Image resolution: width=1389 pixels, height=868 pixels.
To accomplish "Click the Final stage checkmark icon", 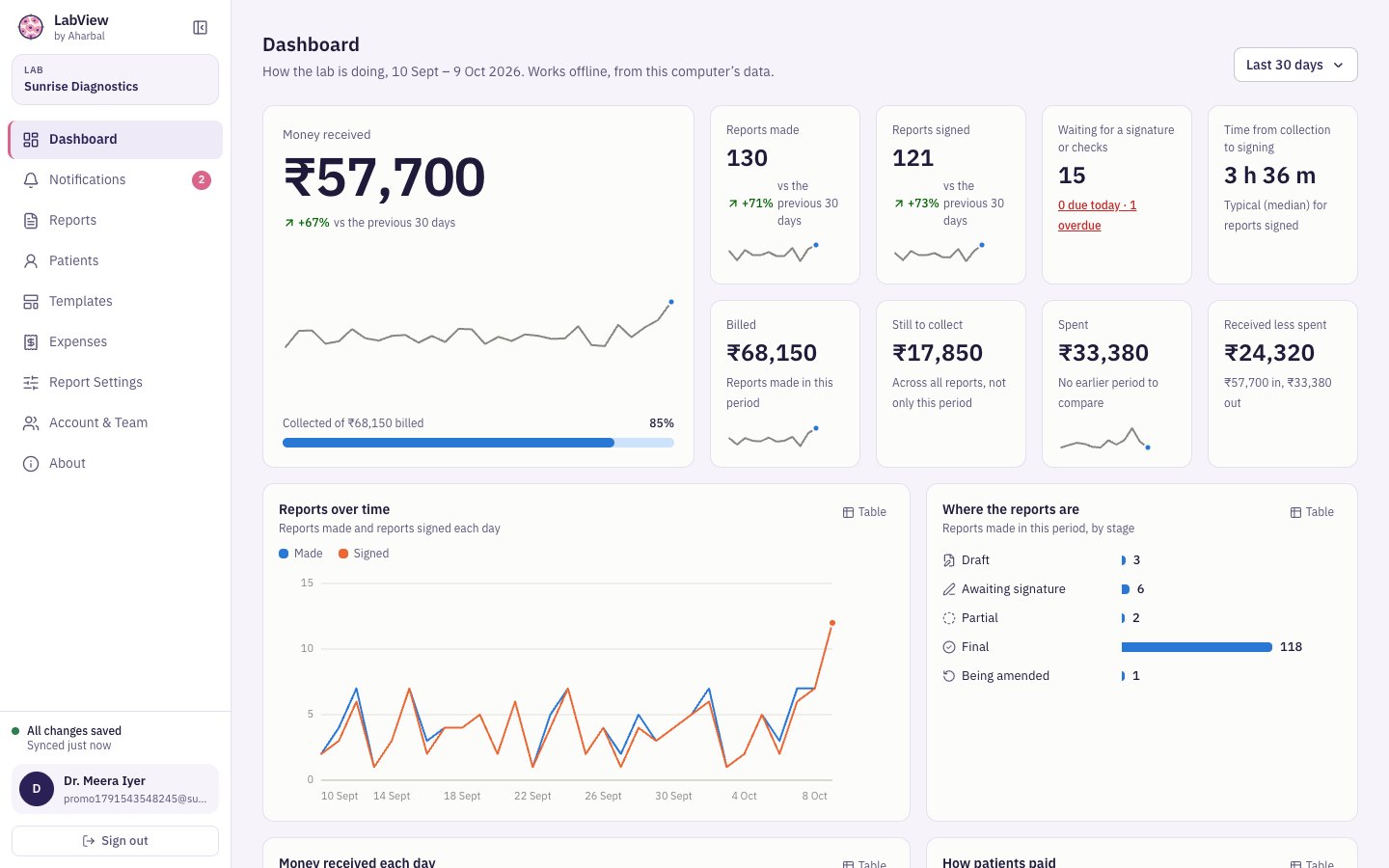I will coord(949,647).
